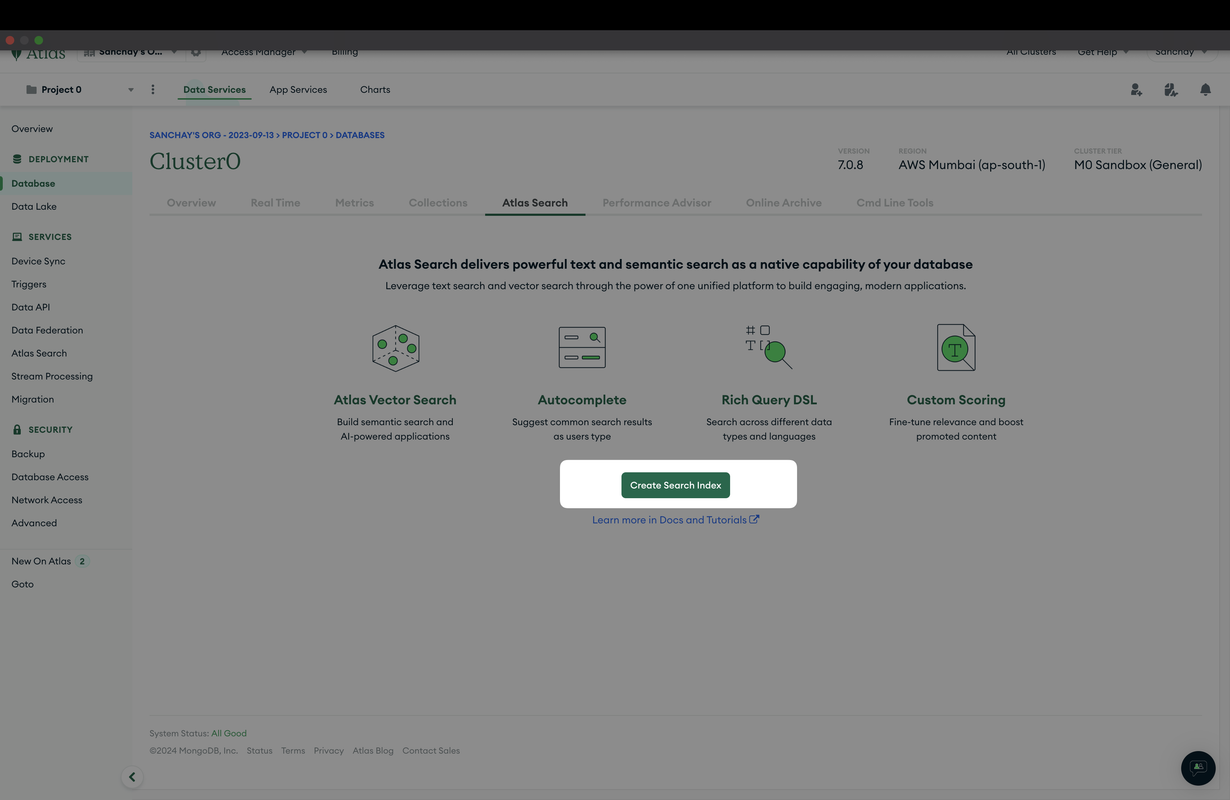Open the Online Archive tab
The height and width of the screenshot is (800, 1230).
784,203
